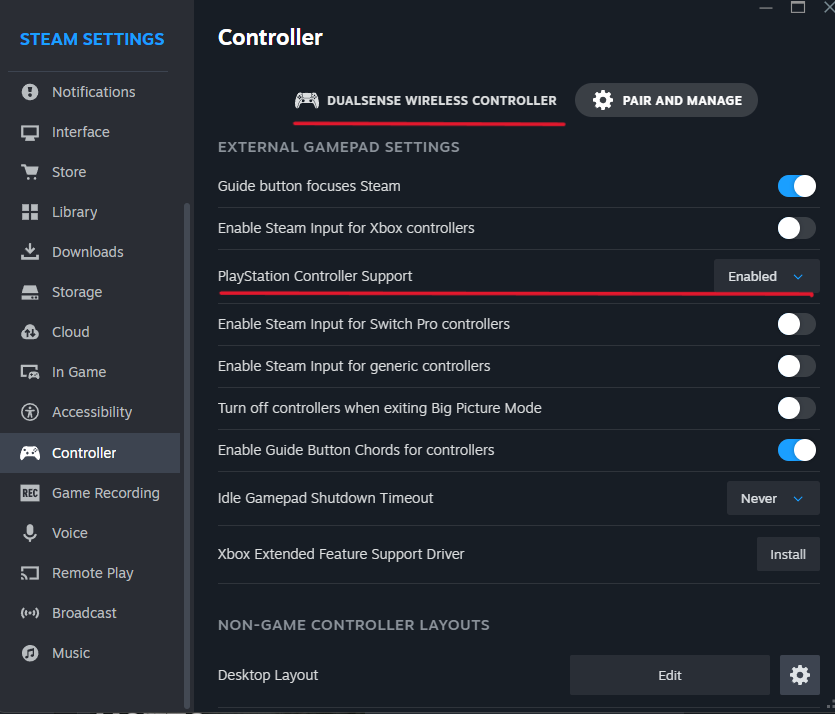Toggle Guide button focuses Steam
835x714 pixels.
pos(797,186)
